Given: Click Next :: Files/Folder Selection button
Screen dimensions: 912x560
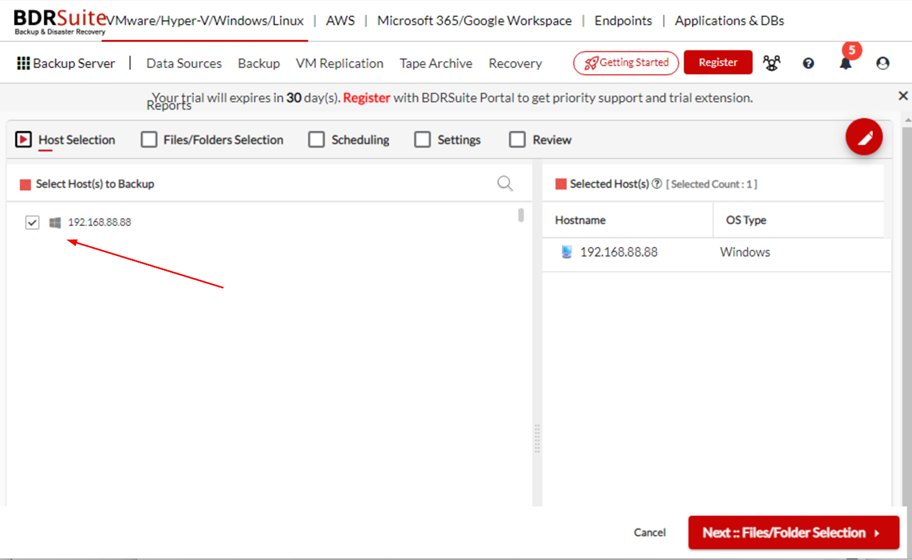Looking at the screenshot, I should pyautogui.click(x=794, y=533).
